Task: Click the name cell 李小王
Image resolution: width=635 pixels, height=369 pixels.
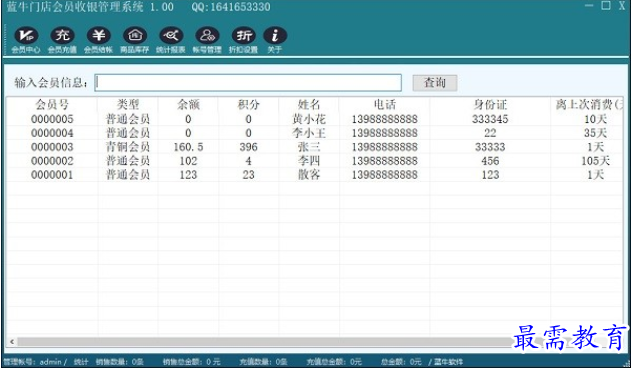Action: click(309, 133)
